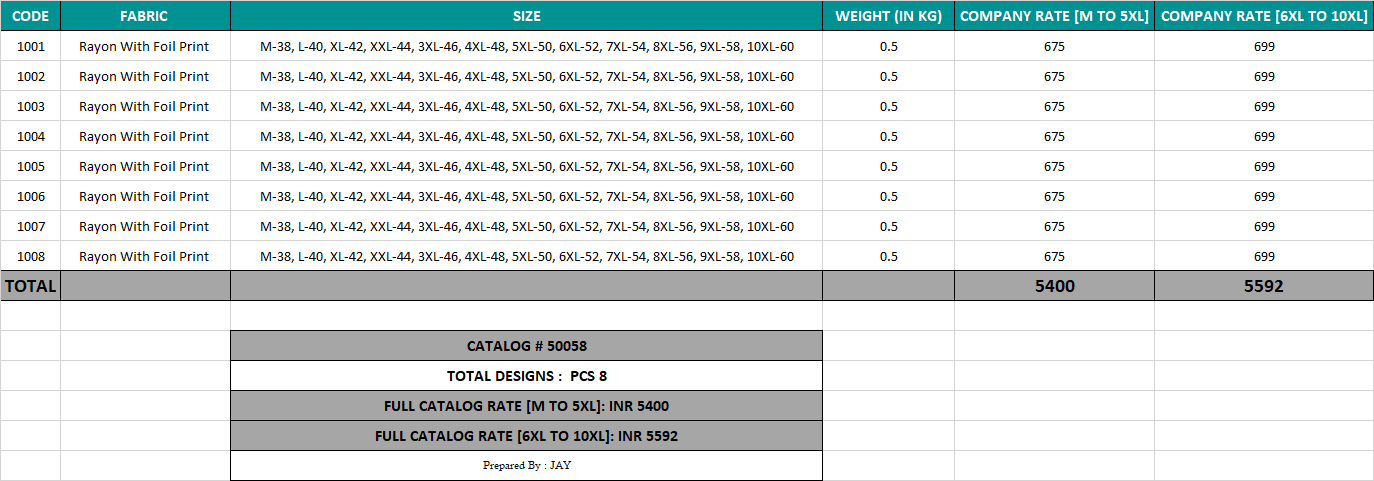Image resolution: width=1374 pixels, height=481 pixels.
Task: Click the fabric cell for code 1003
Action: click(x=144, y=106)
